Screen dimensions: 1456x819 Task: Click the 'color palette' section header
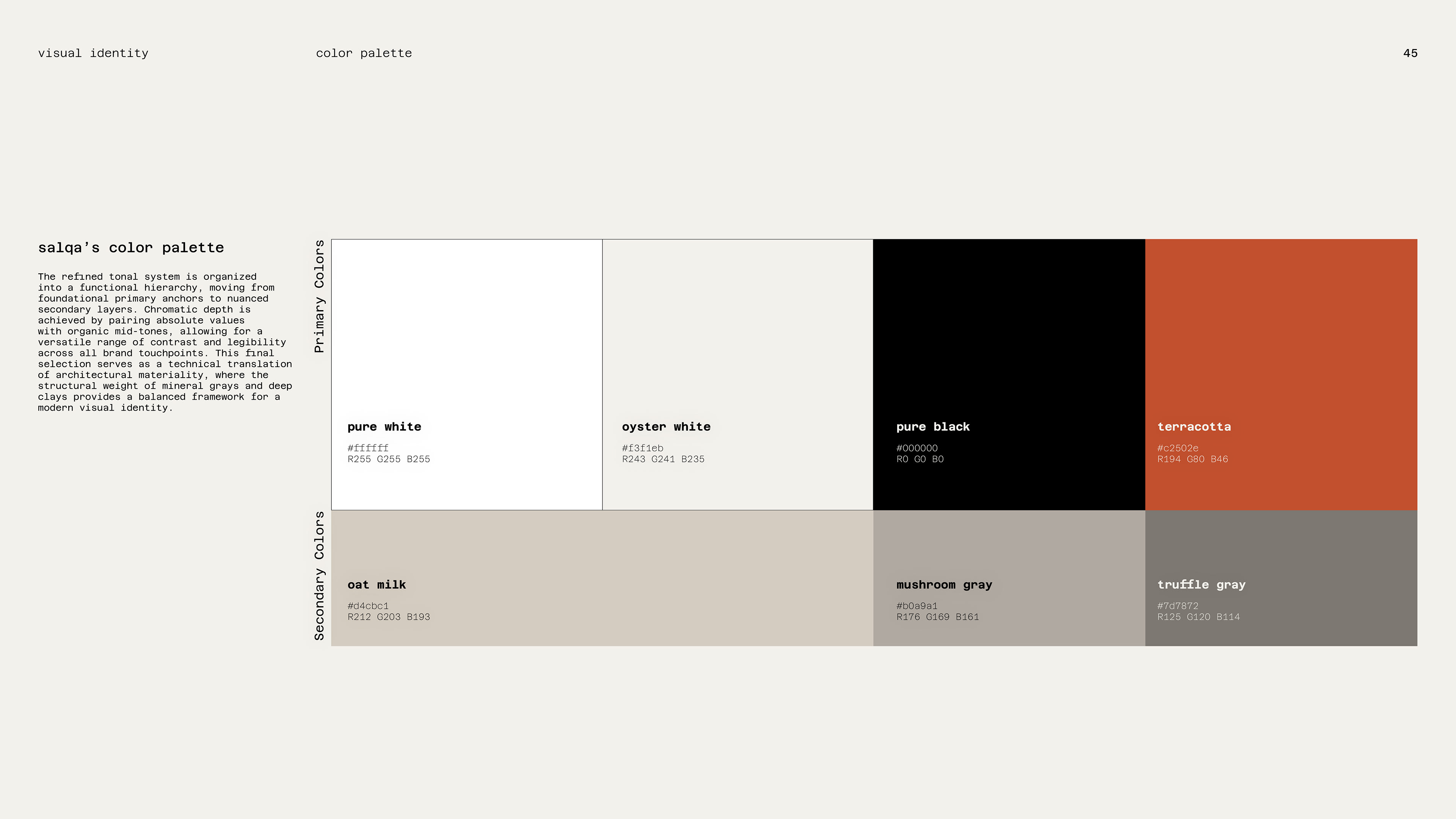pyautogui.click(x=364, y=53)
